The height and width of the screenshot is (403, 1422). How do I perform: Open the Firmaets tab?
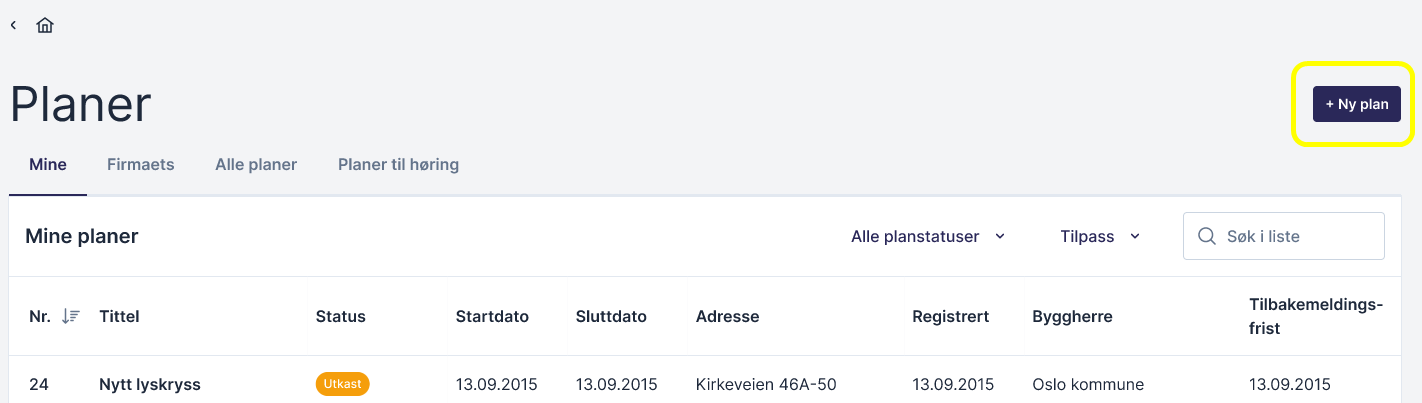(x=141, y=164)
